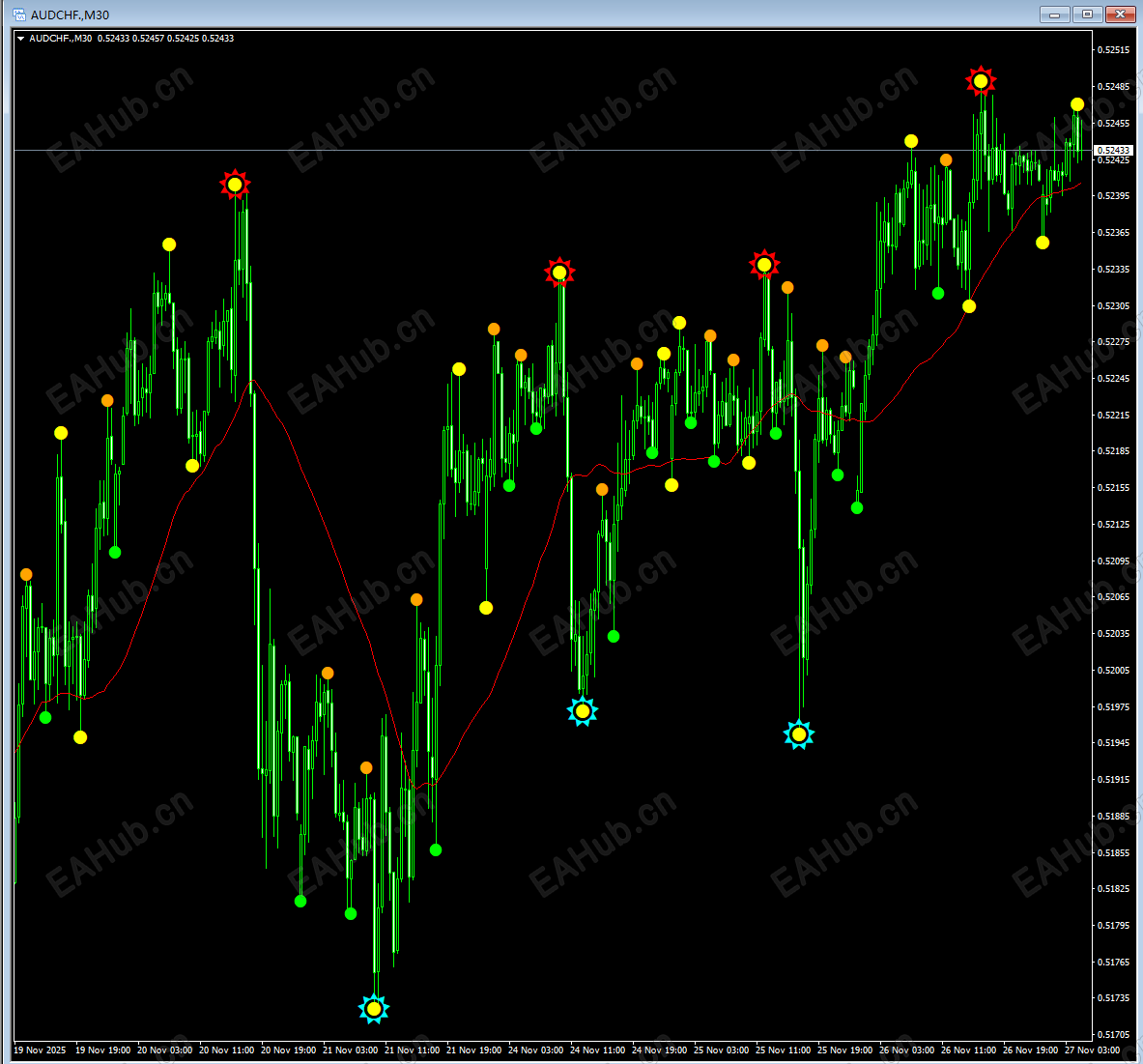Select the red star marker near 0.52335 before 24 Nov 11:00
This screenshot has height=1064, width=1143.
tap(559, 273)
